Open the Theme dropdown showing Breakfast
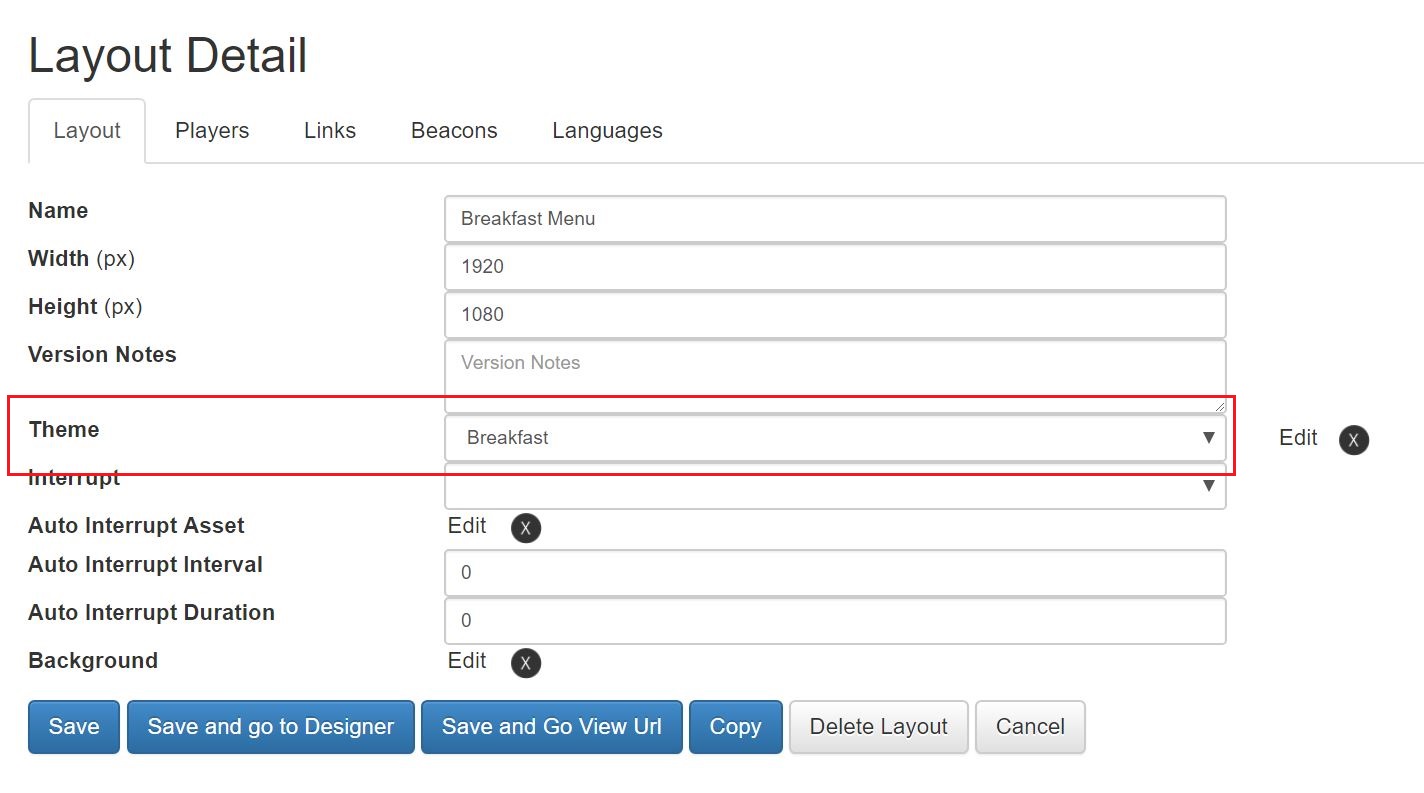1424x793 pixels. [835, 438]
